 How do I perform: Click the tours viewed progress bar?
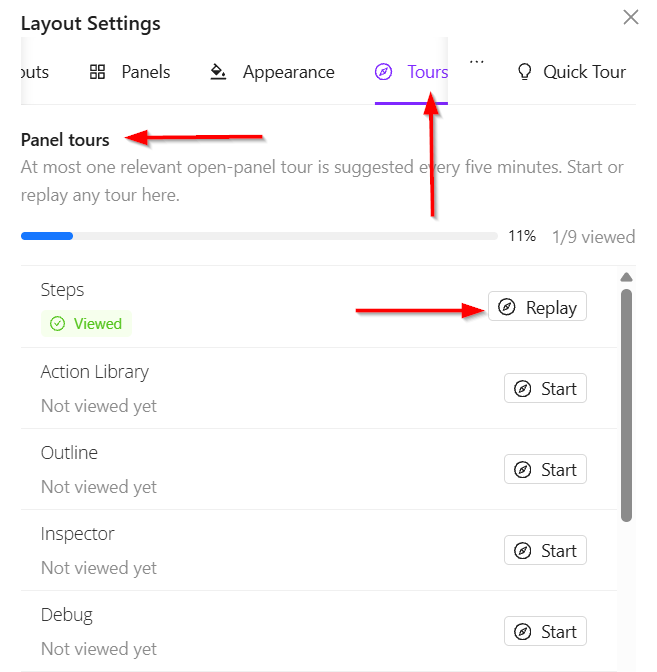(x=259, y=236)
